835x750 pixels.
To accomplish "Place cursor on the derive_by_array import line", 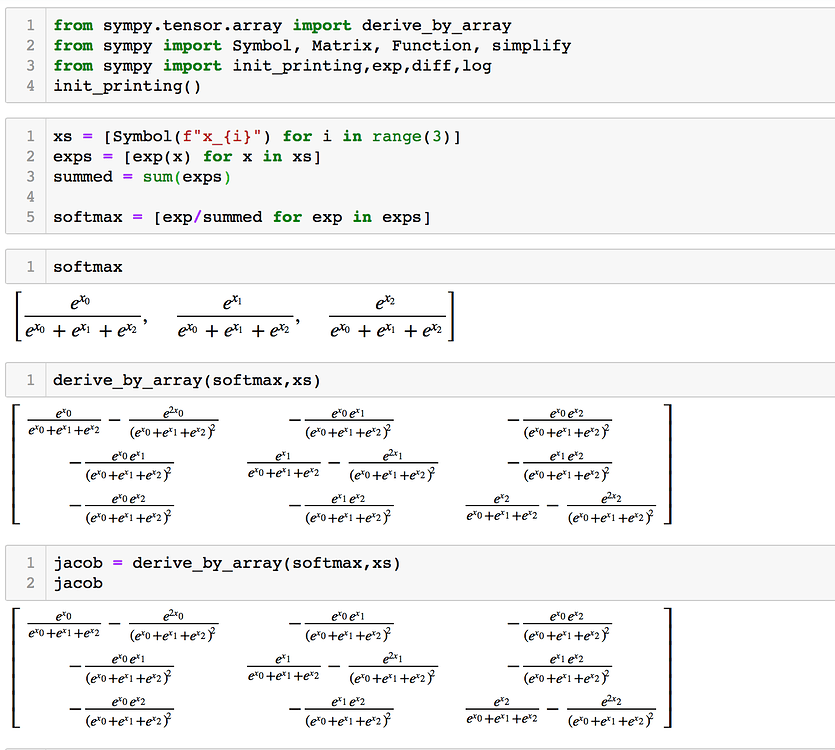I will (282, 25).
